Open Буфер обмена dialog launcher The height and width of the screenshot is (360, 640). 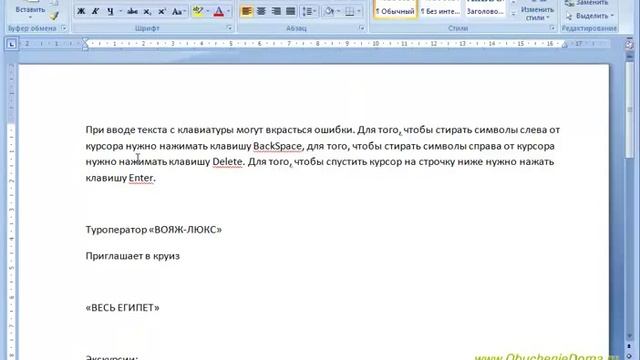(x=64, y=28)
